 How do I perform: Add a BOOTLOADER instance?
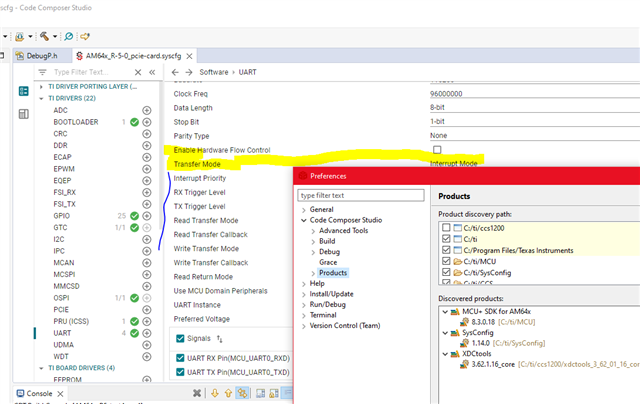coord(147,122)
